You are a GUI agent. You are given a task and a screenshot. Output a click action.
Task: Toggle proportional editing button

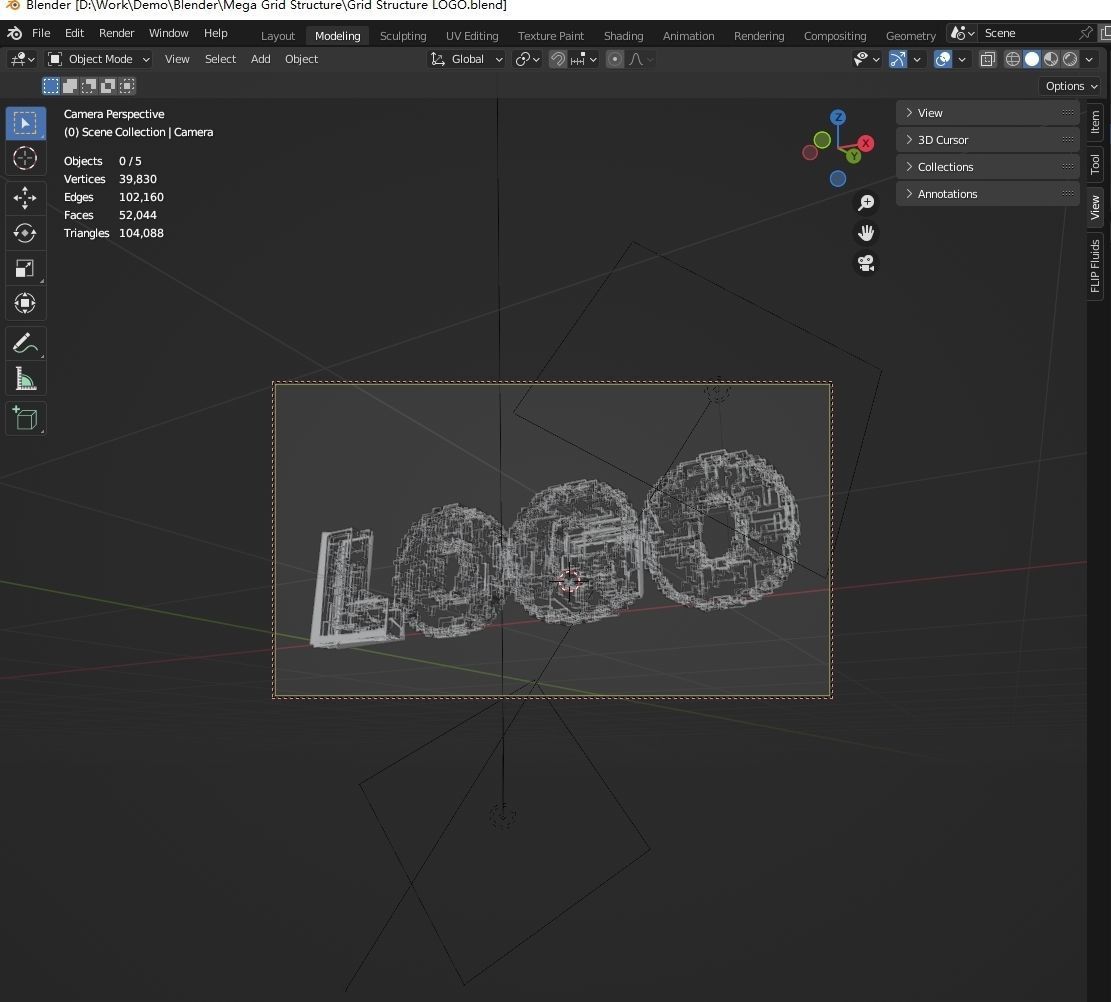pos(615,60)
